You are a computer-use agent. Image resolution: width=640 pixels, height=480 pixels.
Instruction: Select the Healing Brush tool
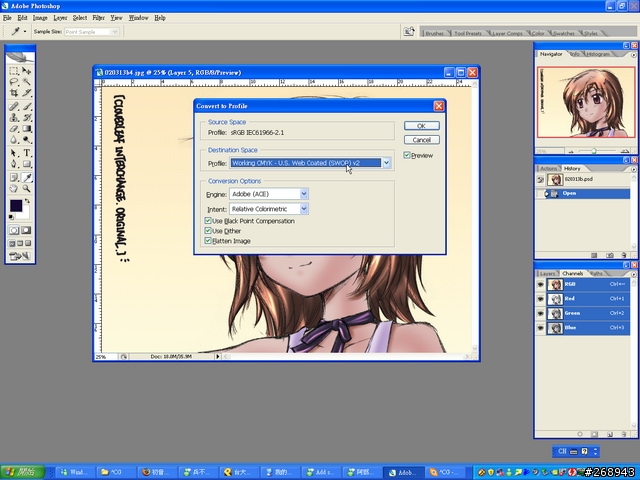[14, 107]
